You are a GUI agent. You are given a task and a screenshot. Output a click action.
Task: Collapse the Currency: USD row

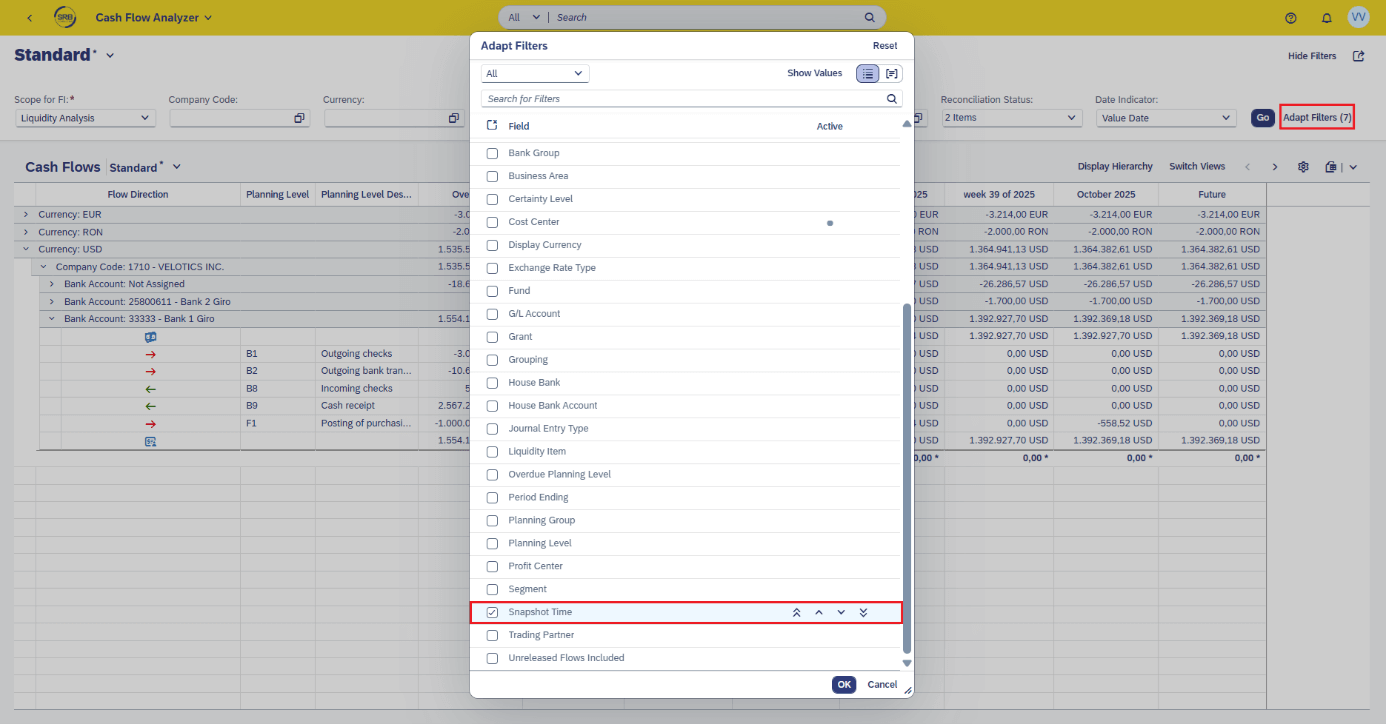pos(27,250)
